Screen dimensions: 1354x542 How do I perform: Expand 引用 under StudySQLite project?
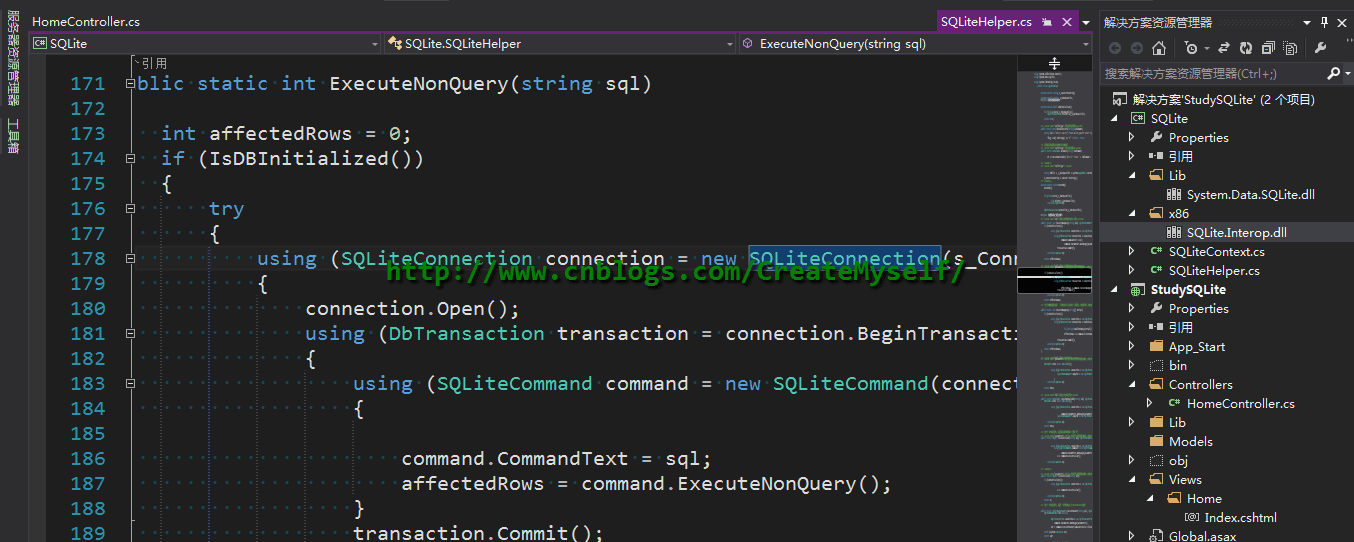point(1132,327)
